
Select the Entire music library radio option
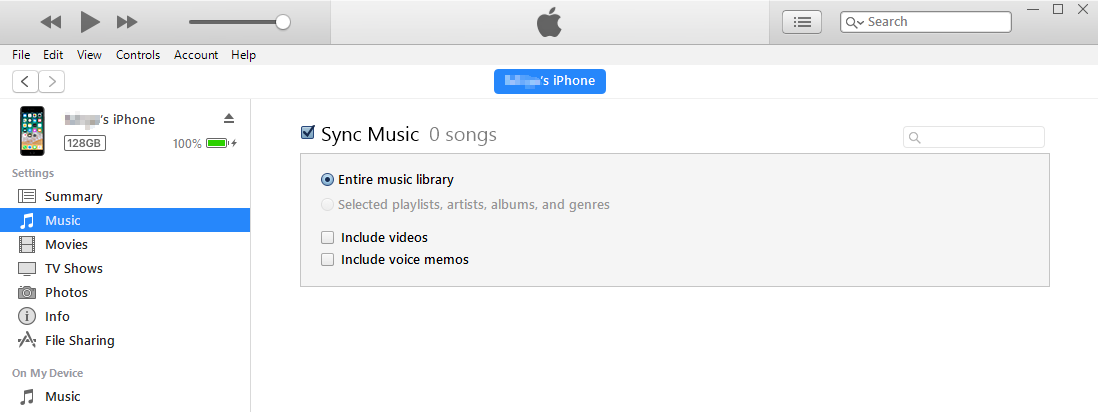click(x=327, y=179)
